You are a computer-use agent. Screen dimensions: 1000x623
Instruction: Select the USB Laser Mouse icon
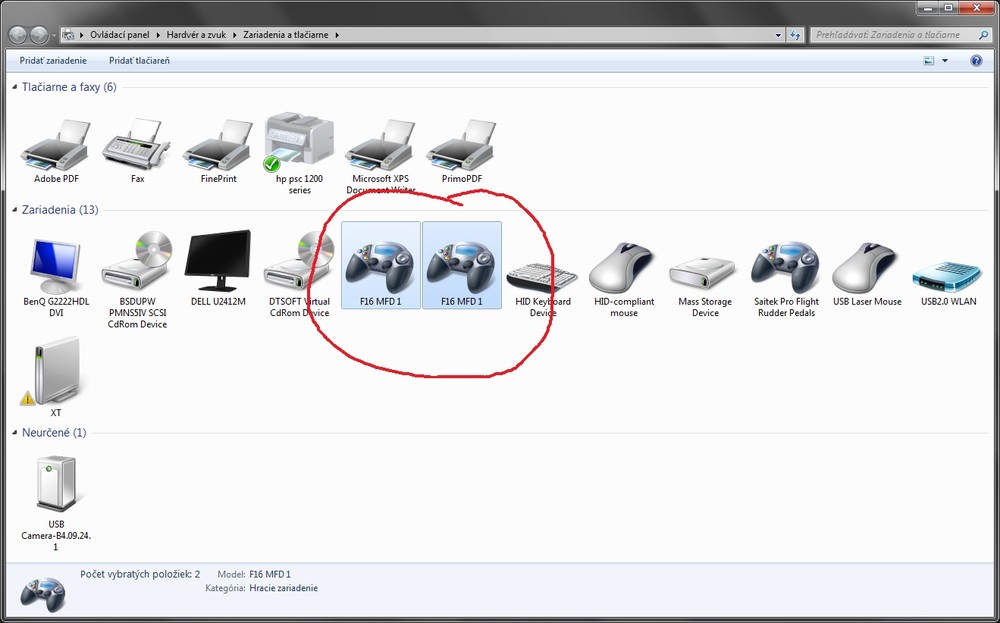coord(867,268)
